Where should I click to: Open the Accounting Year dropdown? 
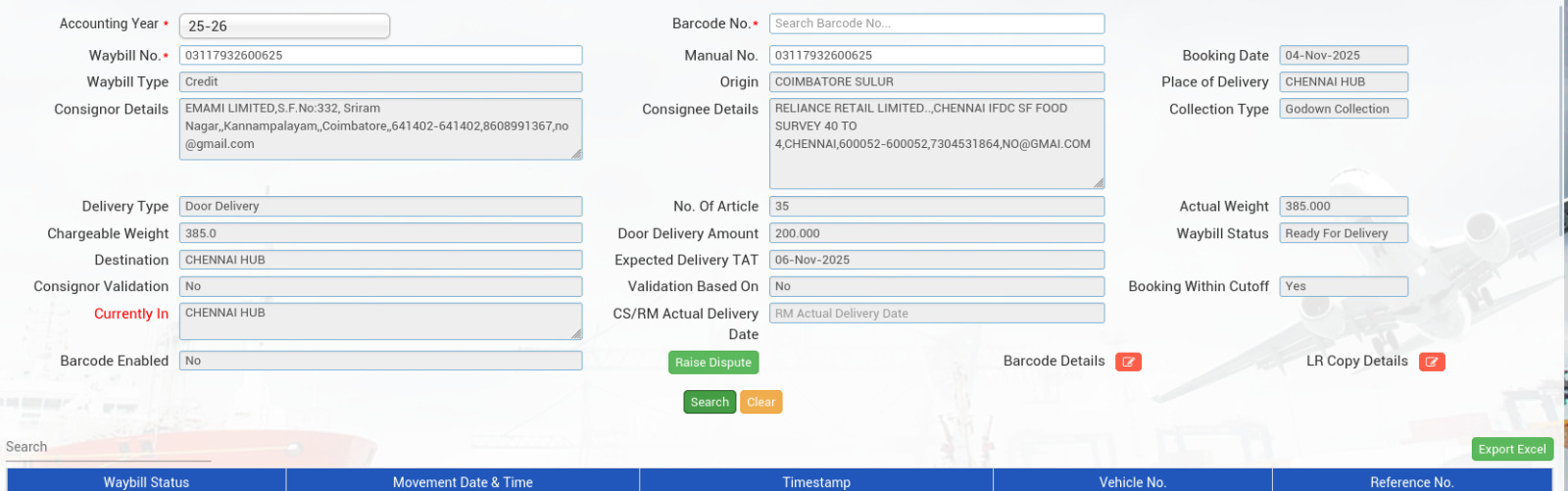(284, 26)
